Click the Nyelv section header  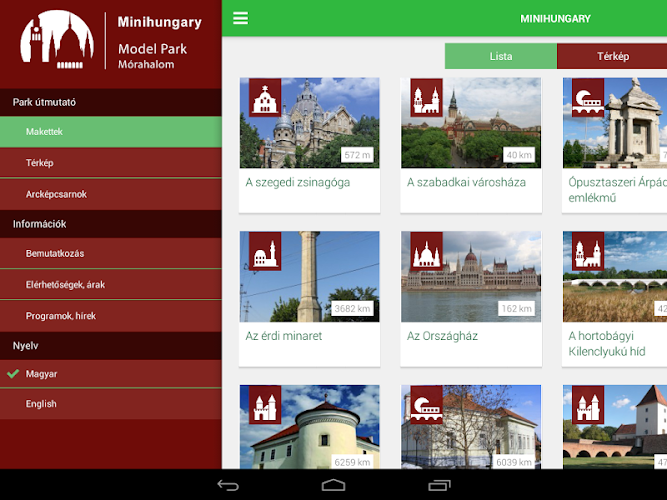[111, 346]
